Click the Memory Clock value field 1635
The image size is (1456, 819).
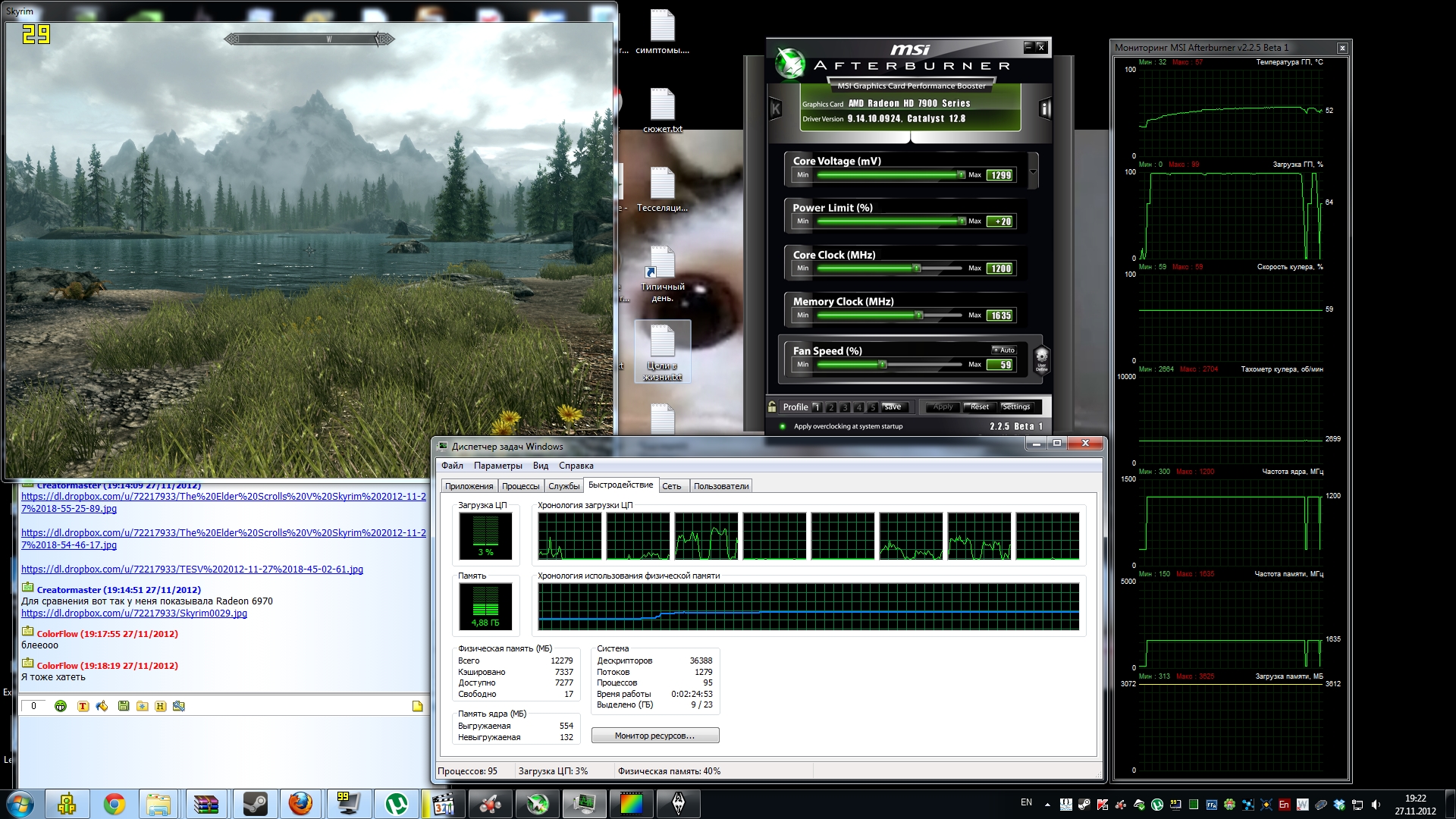(x=1000, y=315)
